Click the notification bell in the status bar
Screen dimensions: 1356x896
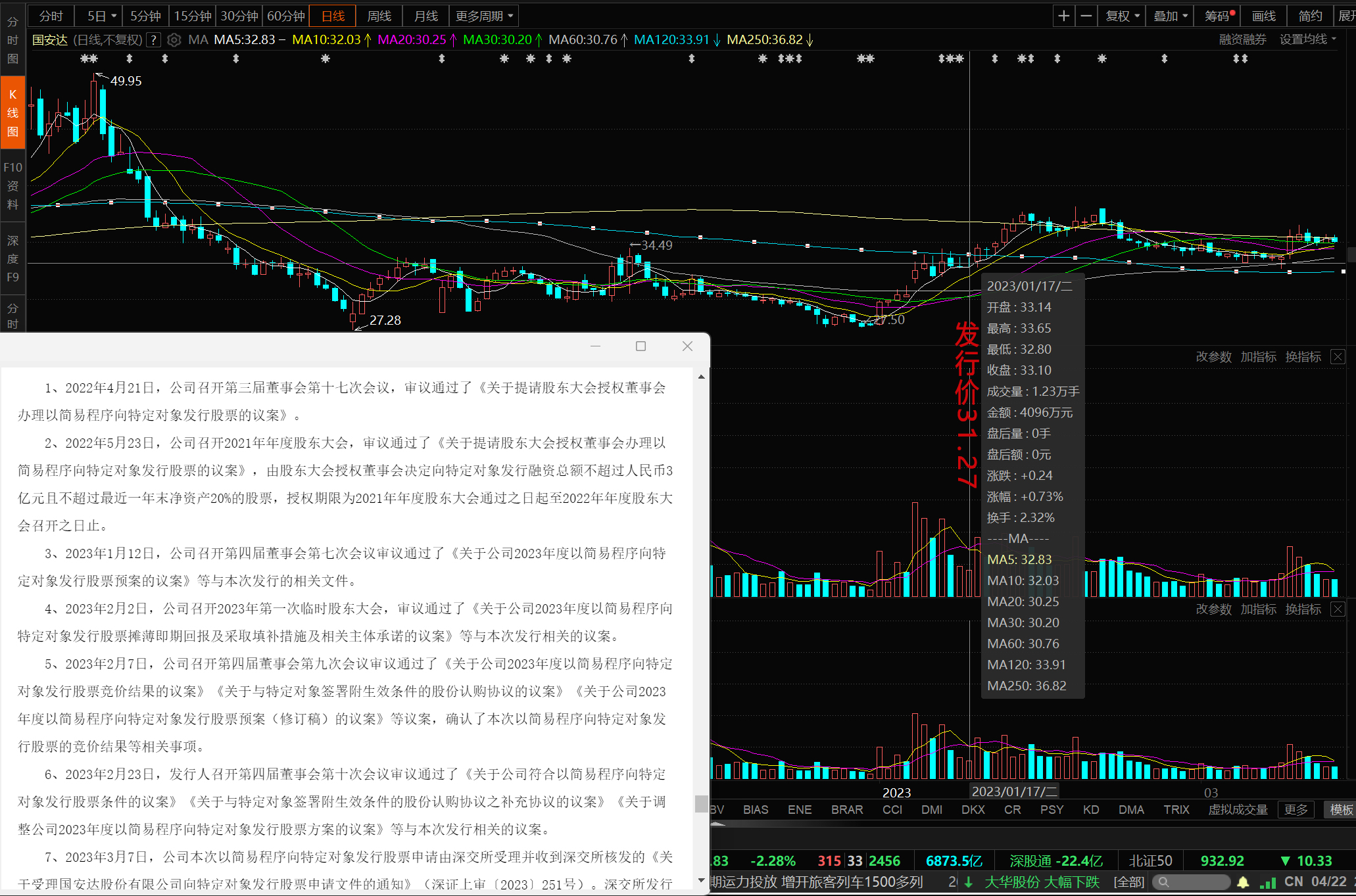click(x=1243, y=882)
